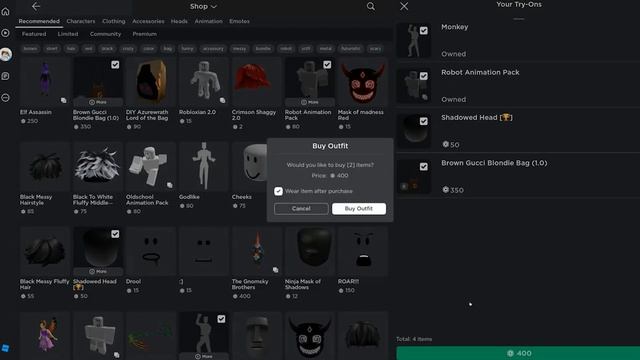Screen dimensions: 640x360
Task: Close the Your Try-Ons panel
Action: (x=404, y=6)
